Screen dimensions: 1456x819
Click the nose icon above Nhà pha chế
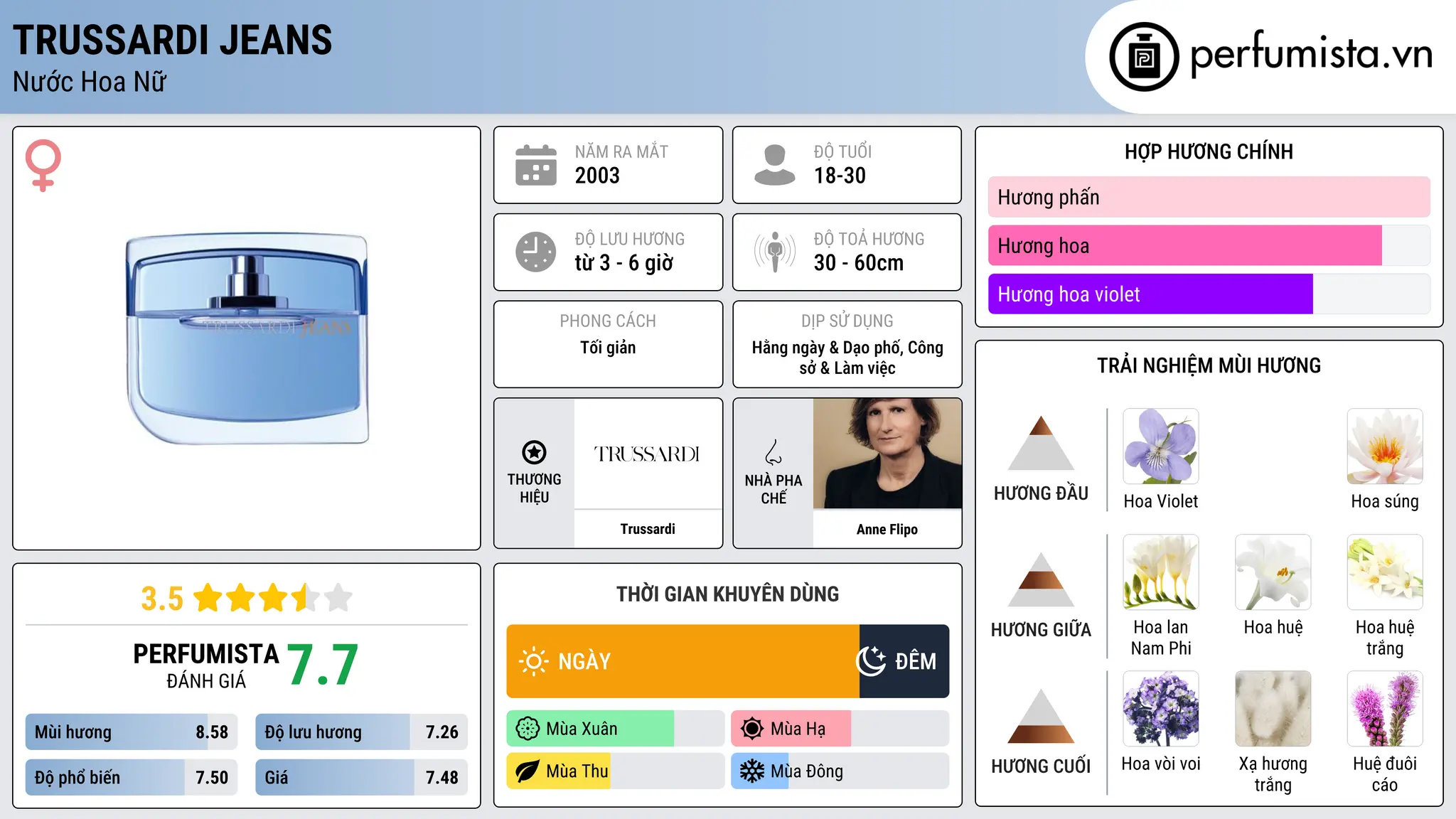point(773,452)
